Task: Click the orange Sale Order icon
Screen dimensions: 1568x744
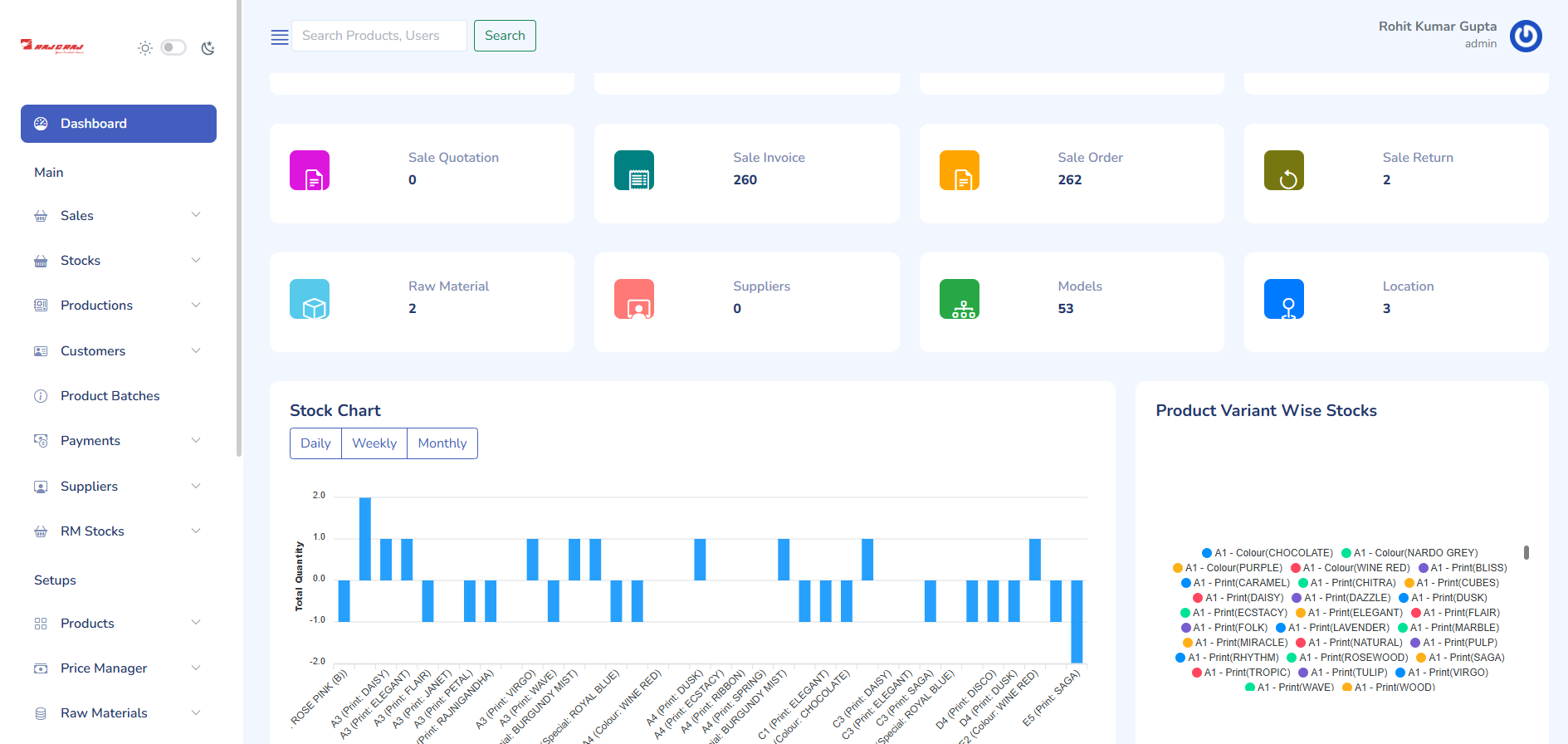Action: click(959, 170)
